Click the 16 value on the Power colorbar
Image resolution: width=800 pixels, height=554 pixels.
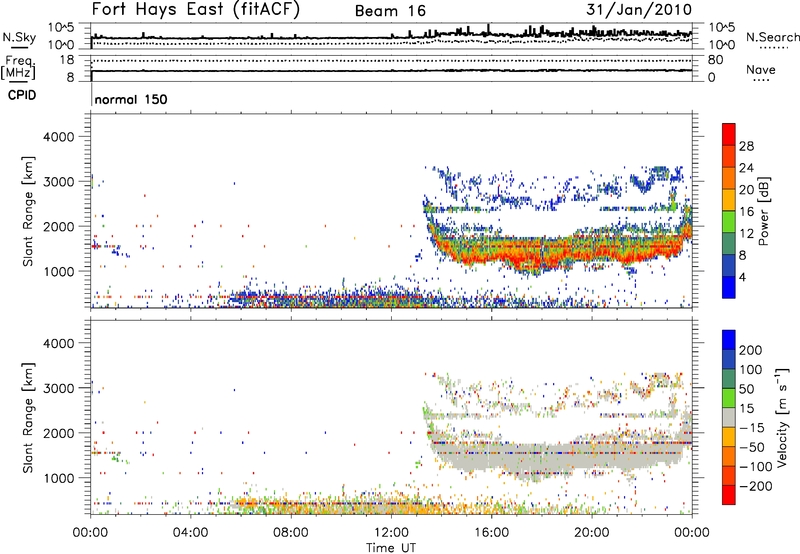746,212
